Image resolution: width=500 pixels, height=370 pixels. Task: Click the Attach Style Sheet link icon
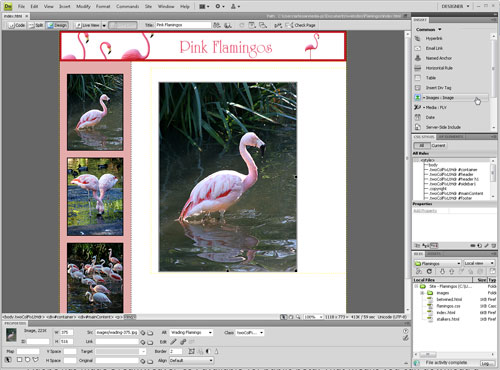pyautogui.click(x=473, y=246)
